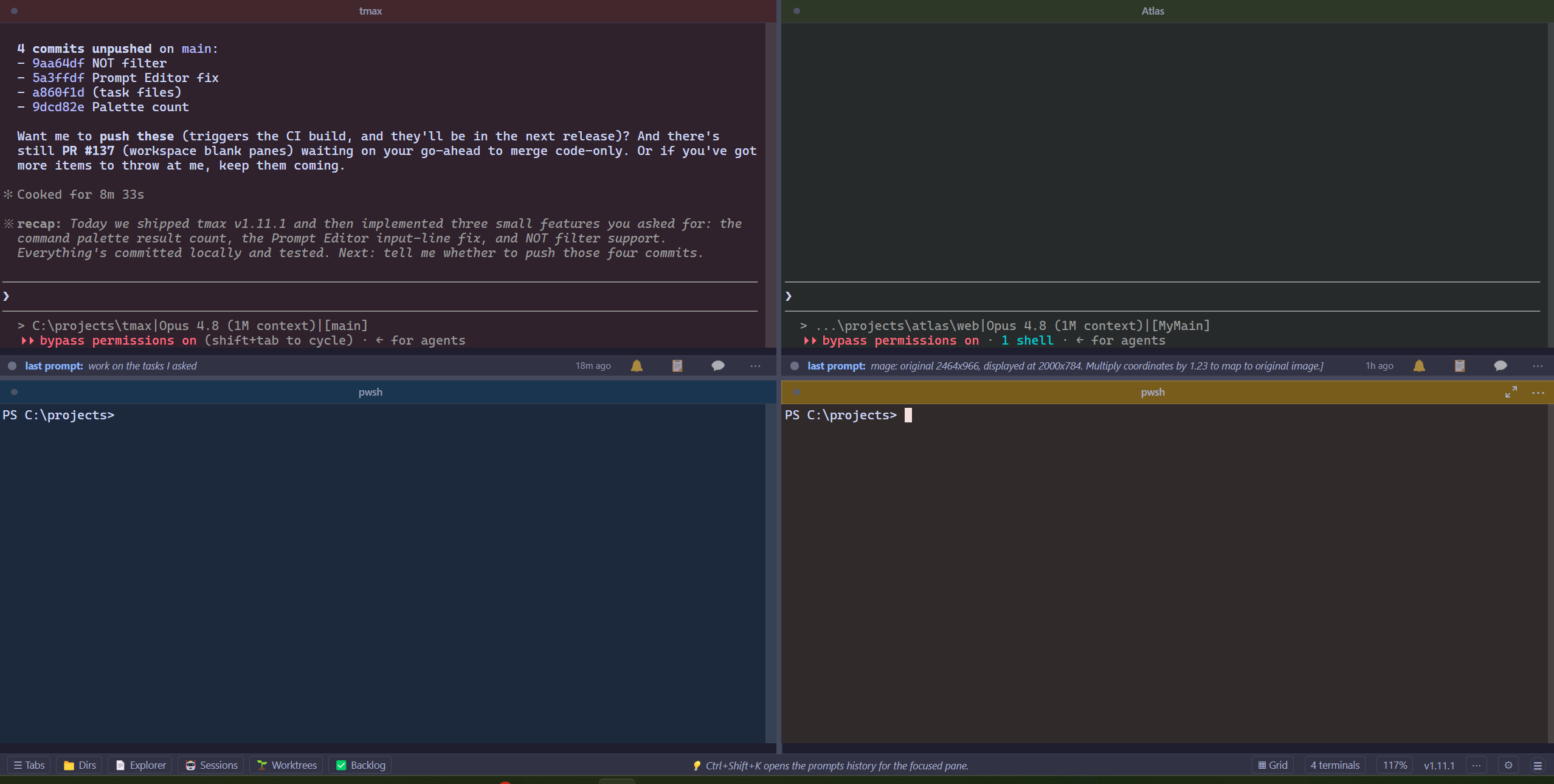
Task: Open the ellipsis menu in the yellow pwsh header
Action: pos(1538,393)
